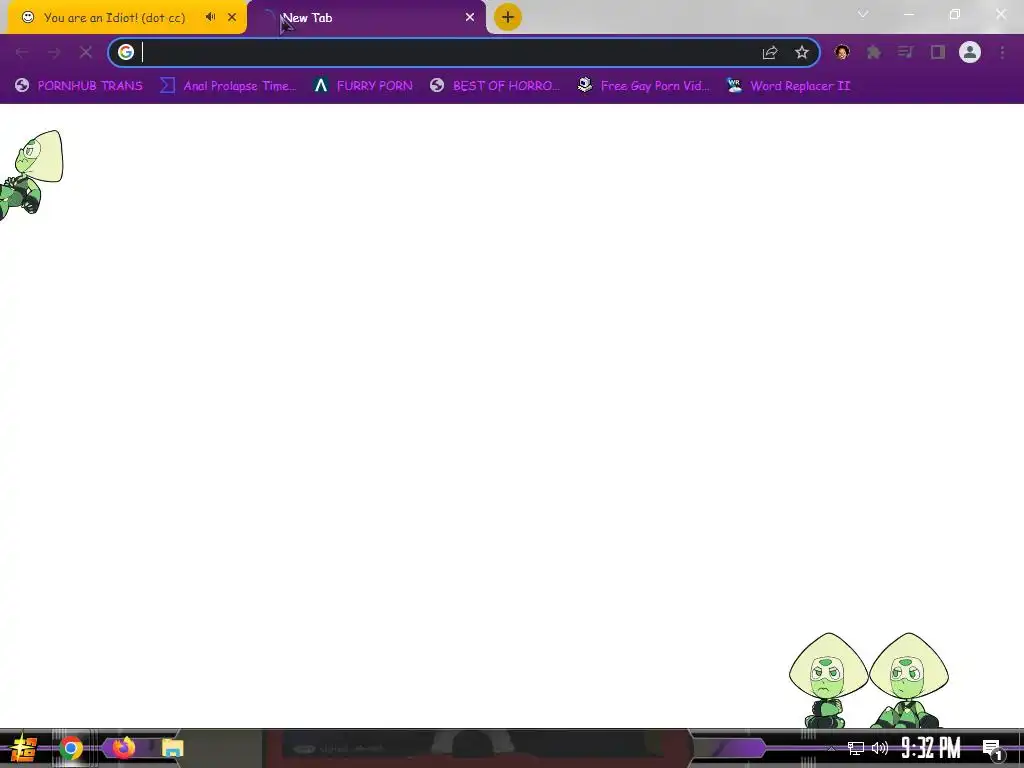
Task: Click the Peridot character at left edge
Action: click(31, 174)
